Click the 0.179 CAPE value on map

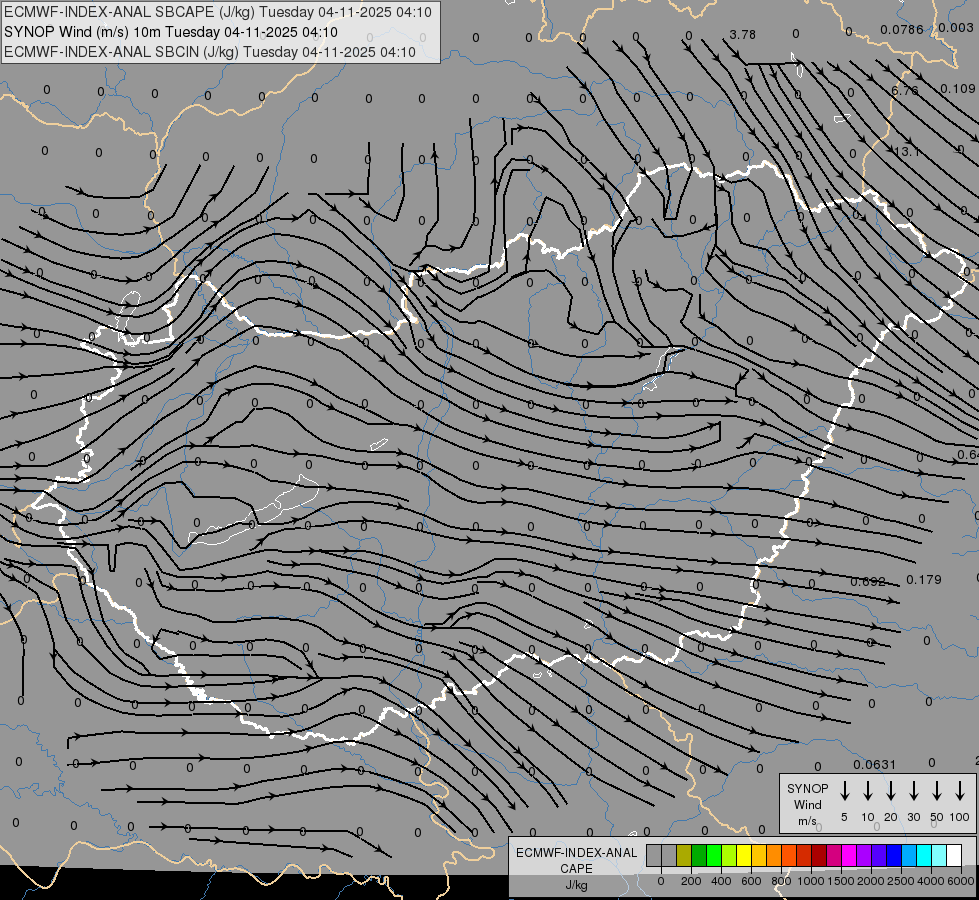pyautogui.click(x=923, y=580)
